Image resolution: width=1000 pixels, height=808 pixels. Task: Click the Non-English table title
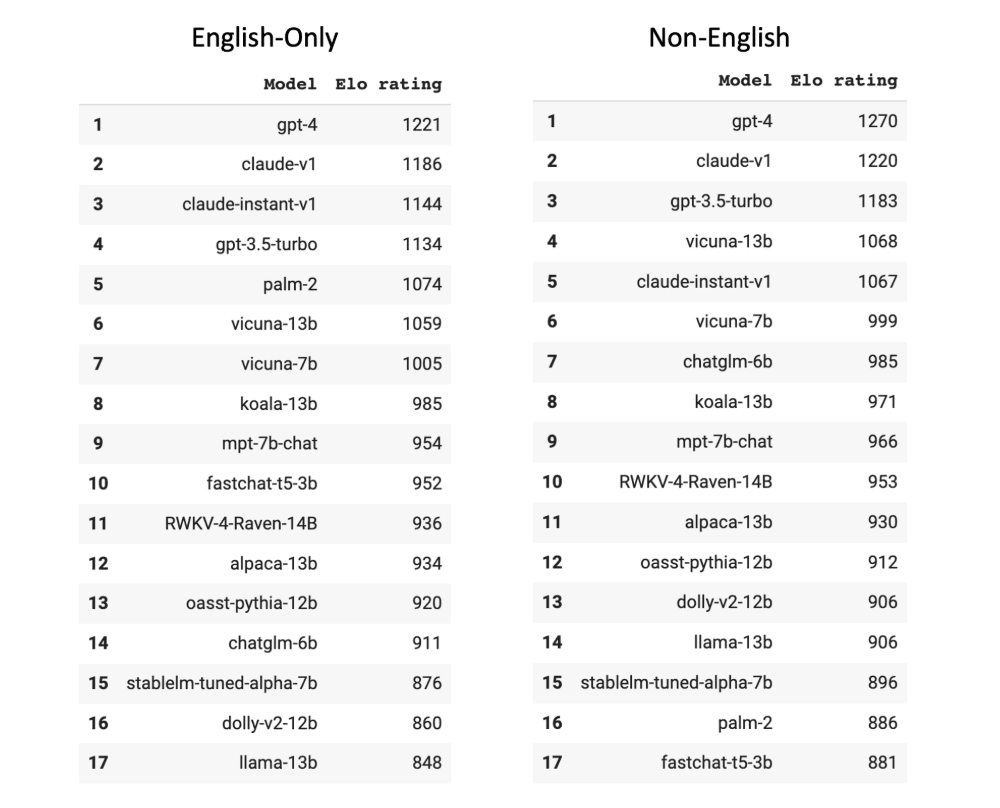[719, 38]
